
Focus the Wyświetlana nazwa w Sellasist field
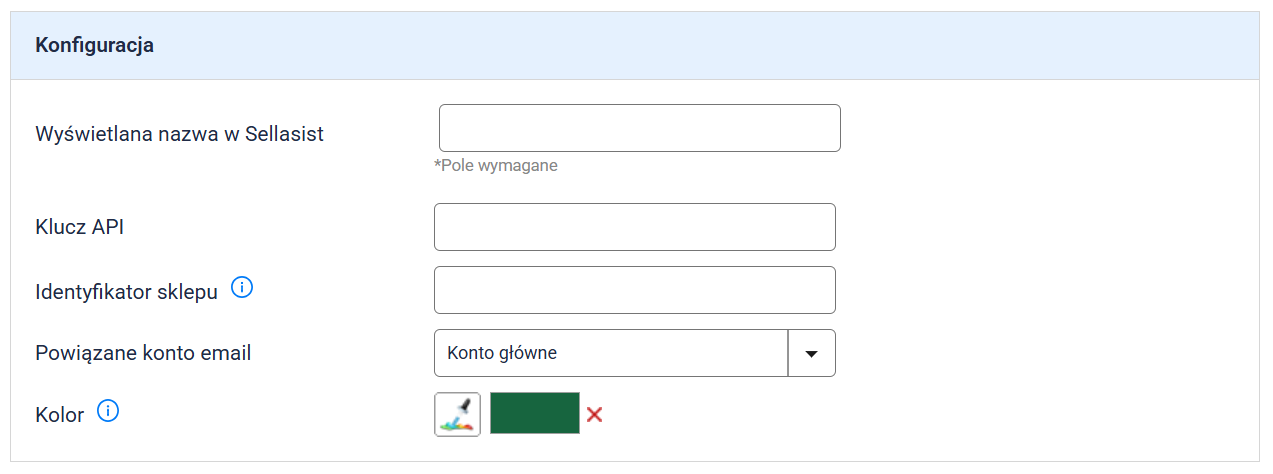639,128
